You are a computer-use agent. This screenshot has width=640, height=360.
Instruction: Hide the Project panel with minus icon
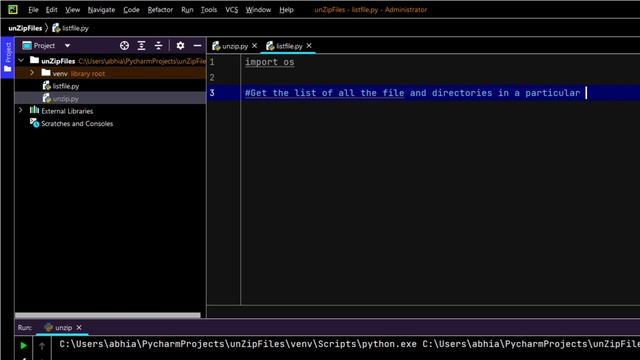point(197,46)
